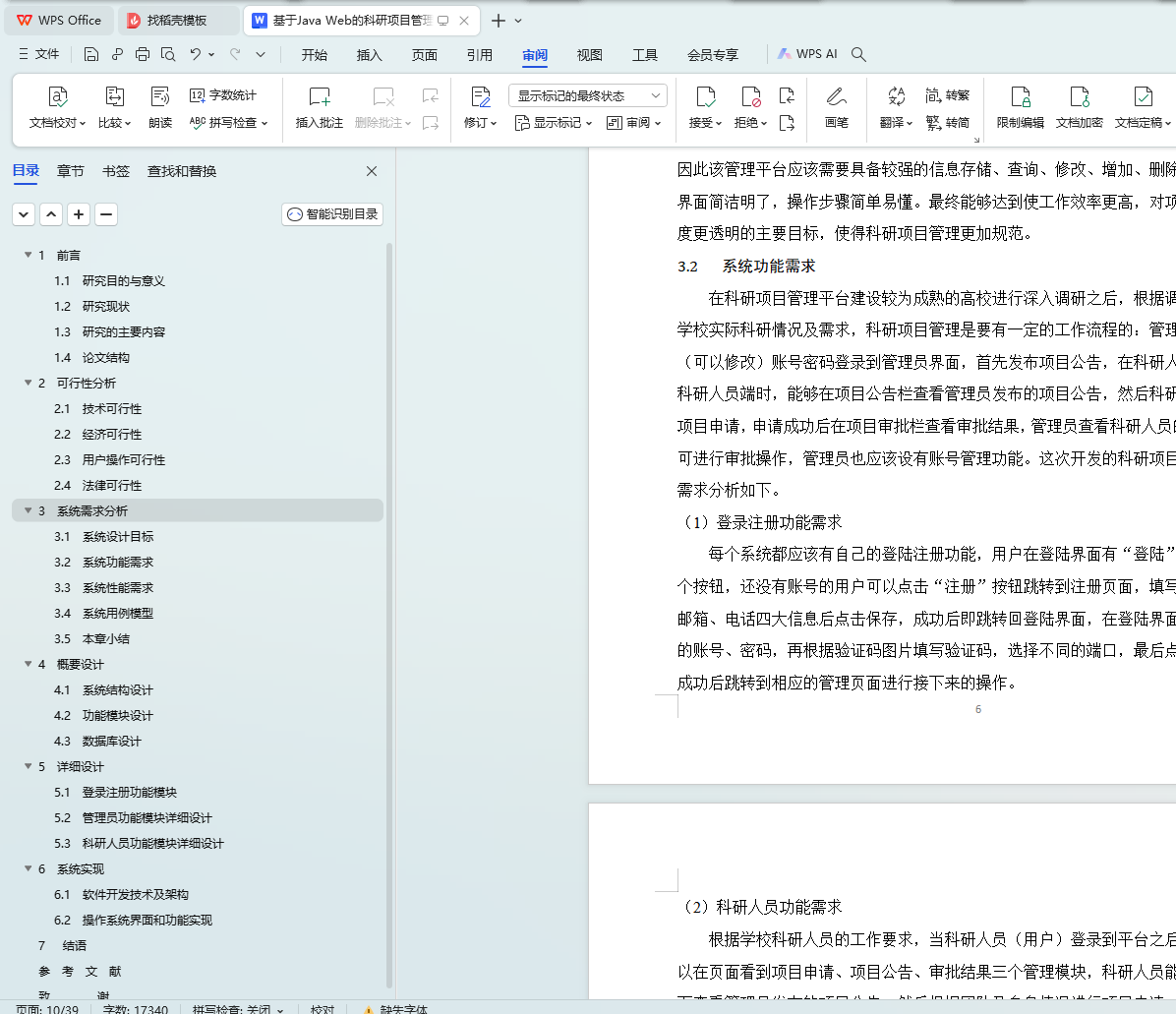Jump to heading 4.3 数据库设计 in outline
The width and height of the screenshot is (1176, 1014).
click(97, 741)
